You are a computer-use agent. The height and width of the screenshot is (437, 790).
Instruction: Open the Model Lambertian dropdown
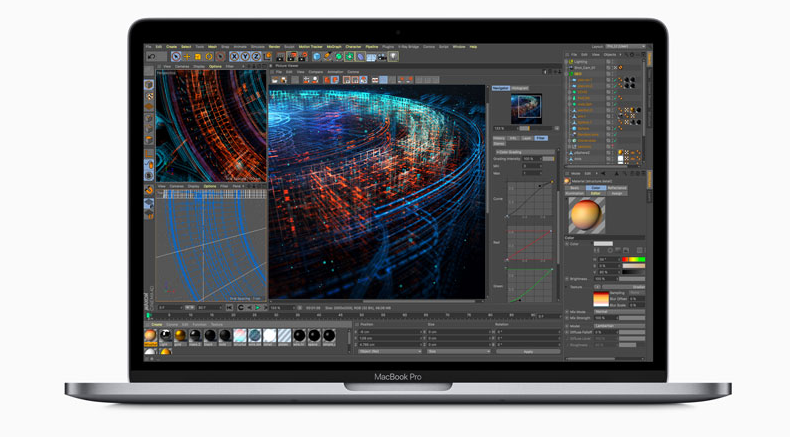619,326
